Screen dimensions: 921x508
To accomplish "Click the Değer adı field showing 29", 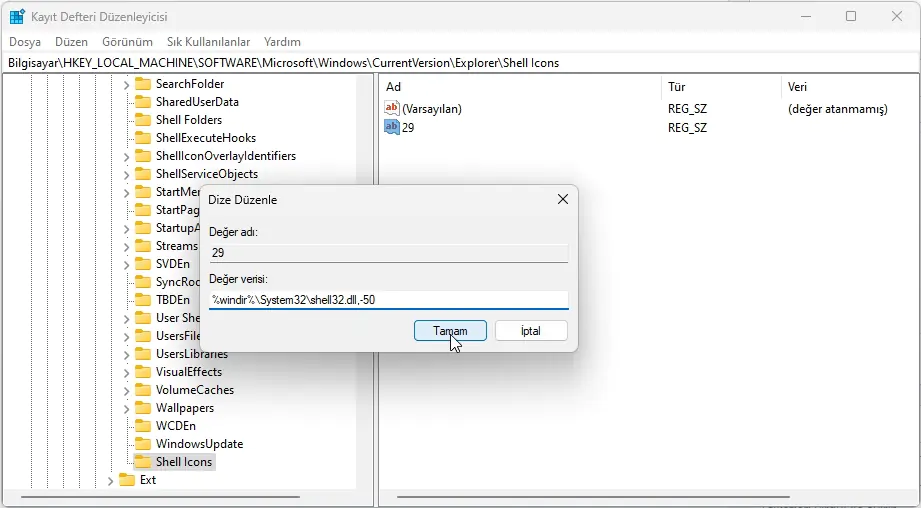I will coord(389,253).
